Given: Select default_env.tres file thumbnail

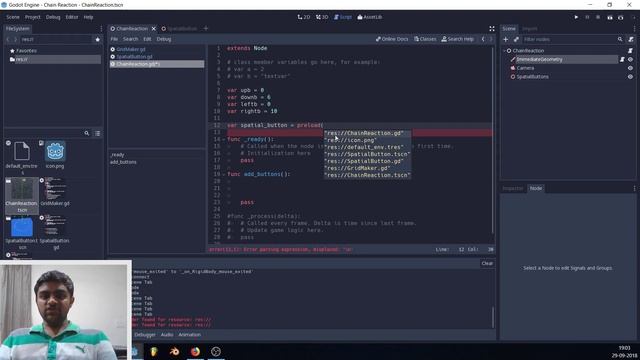Looking at the screenshot, I should [x=22, y=157].
